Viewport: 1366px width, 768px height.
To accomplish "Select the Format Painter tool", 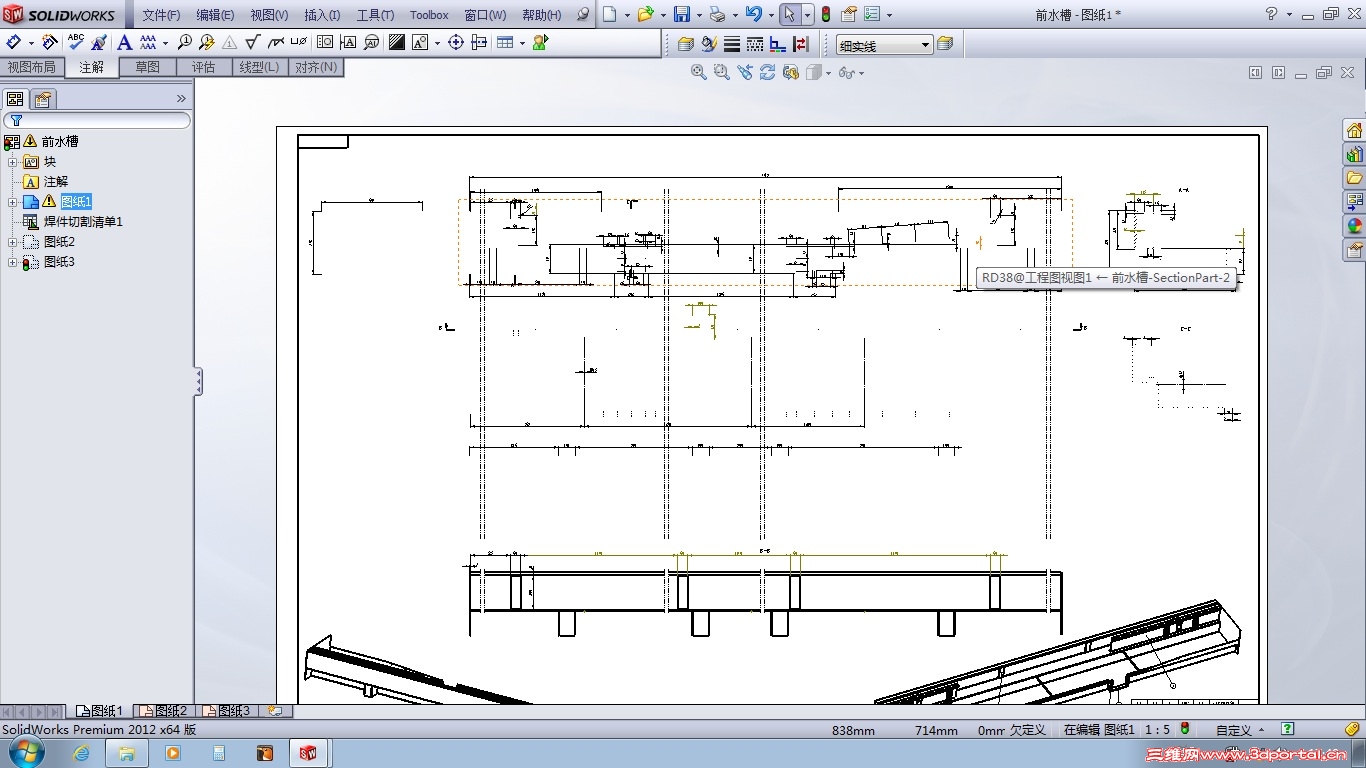I will tap(99, 42).
